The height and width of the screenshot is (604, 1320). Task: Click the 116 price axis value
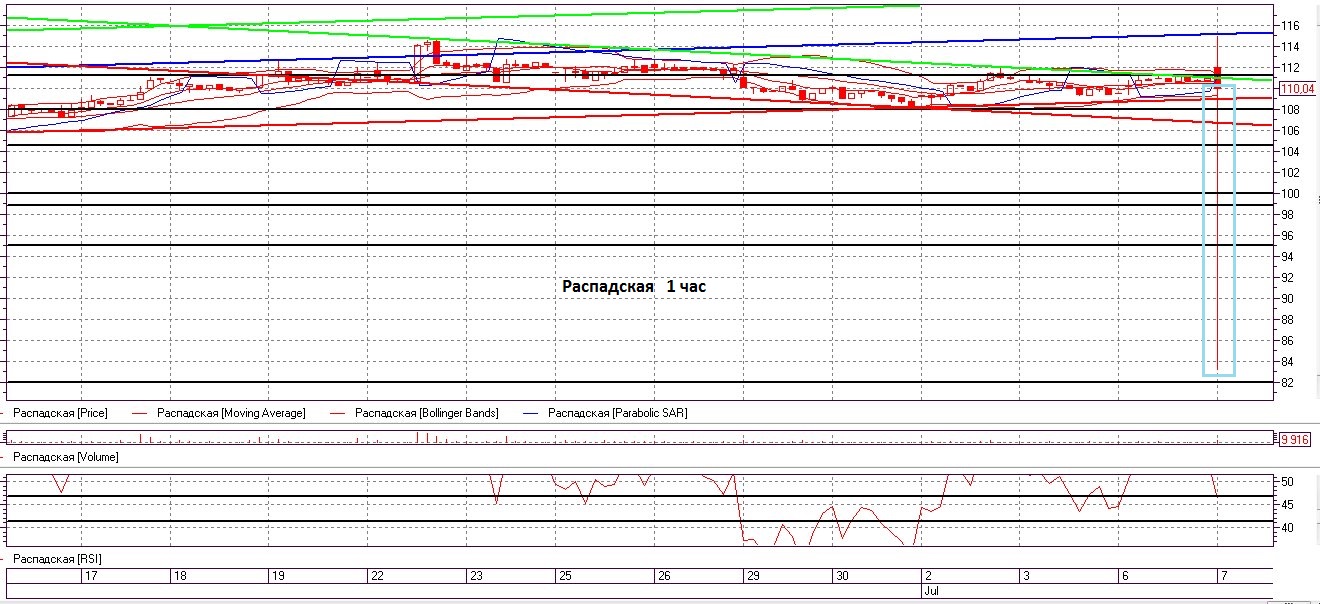tap(1289, 26)
